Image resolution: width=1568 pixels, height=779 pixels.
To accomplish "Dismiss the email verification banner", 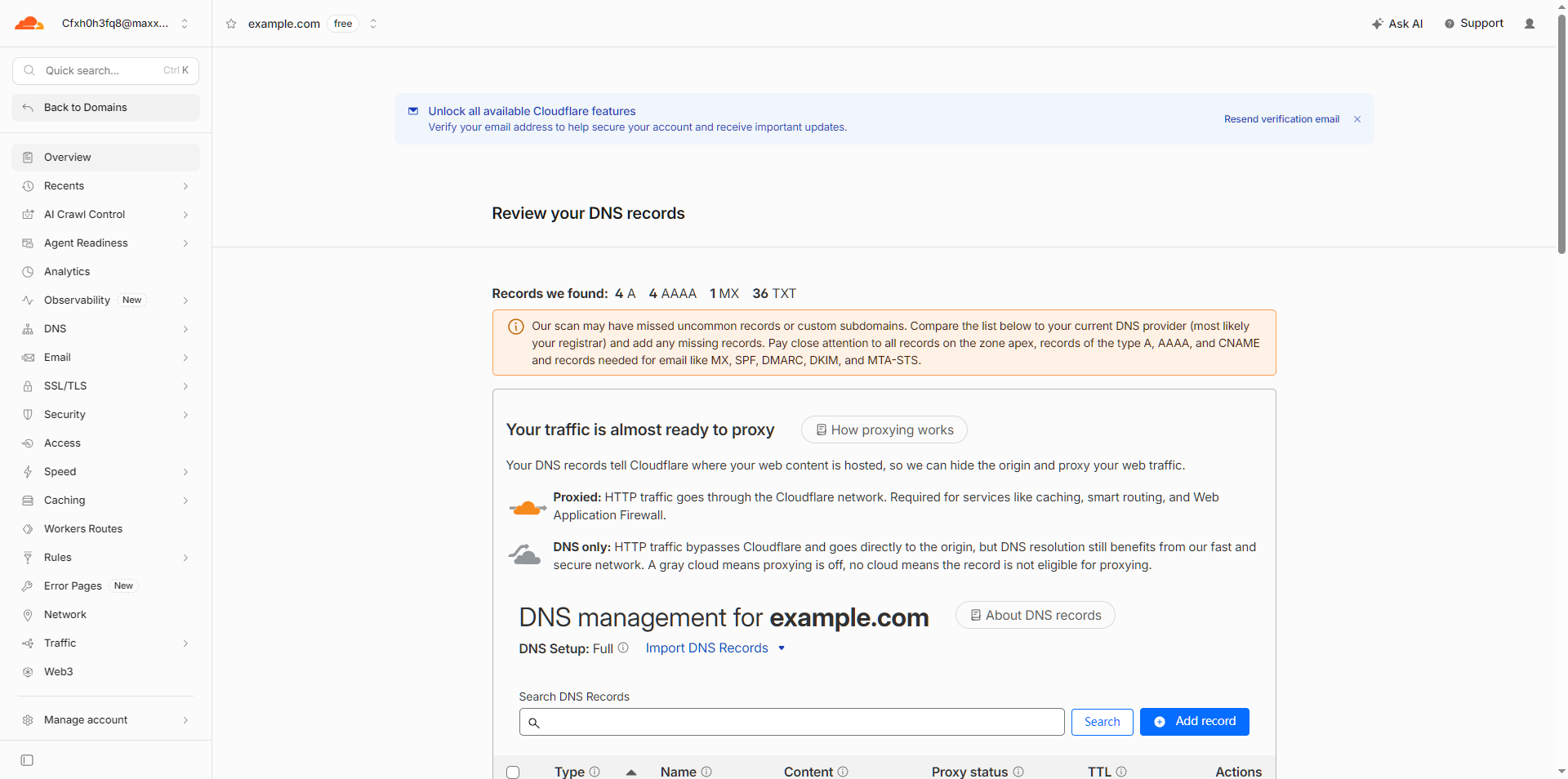I will point(1357,119).
